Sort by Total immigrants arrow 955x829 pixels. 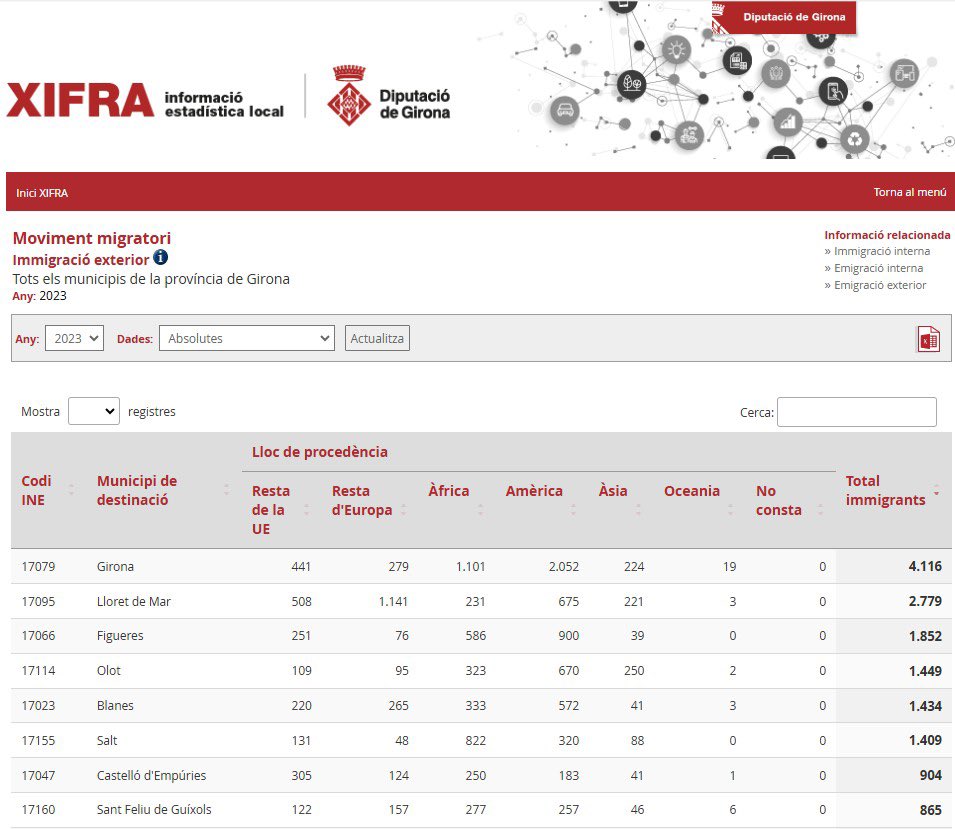936,490
